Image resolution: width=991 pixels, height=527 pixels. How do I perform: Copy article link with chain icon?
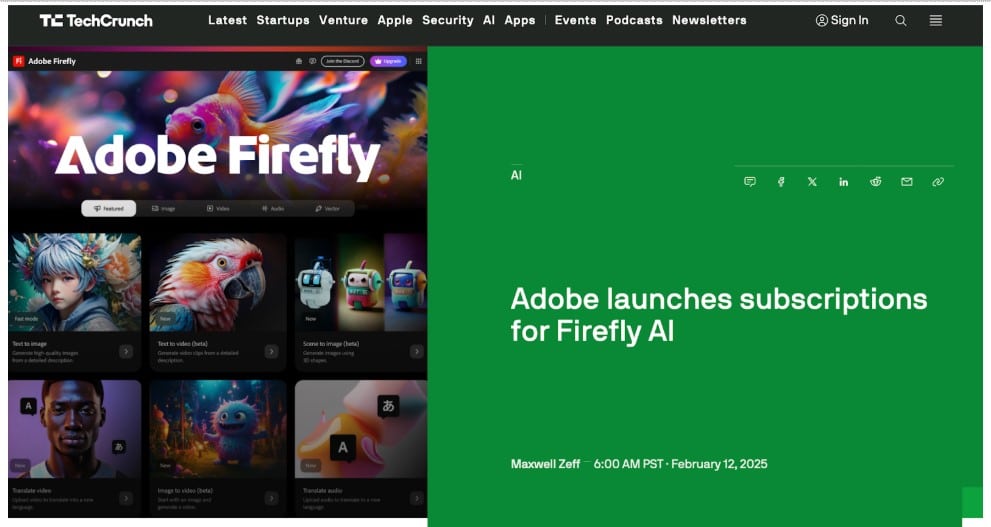[x=938, y=182]
